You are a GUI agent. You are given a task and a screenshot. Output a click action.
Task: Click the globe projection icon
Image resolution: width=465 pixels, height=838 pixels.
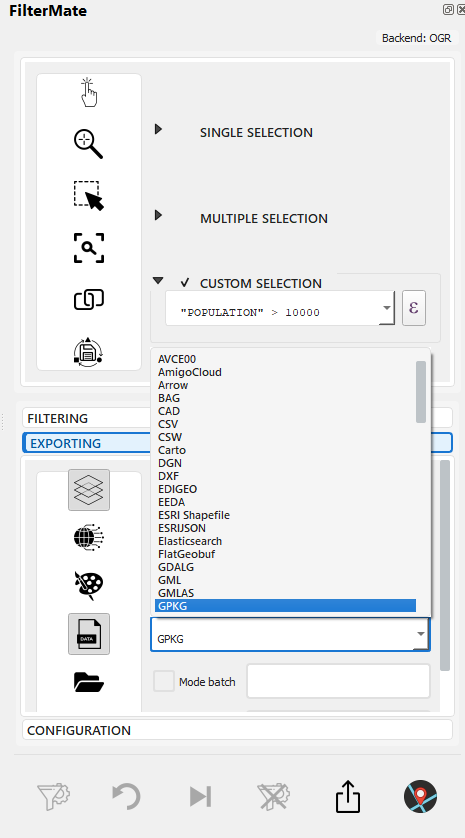click(89, 537)
